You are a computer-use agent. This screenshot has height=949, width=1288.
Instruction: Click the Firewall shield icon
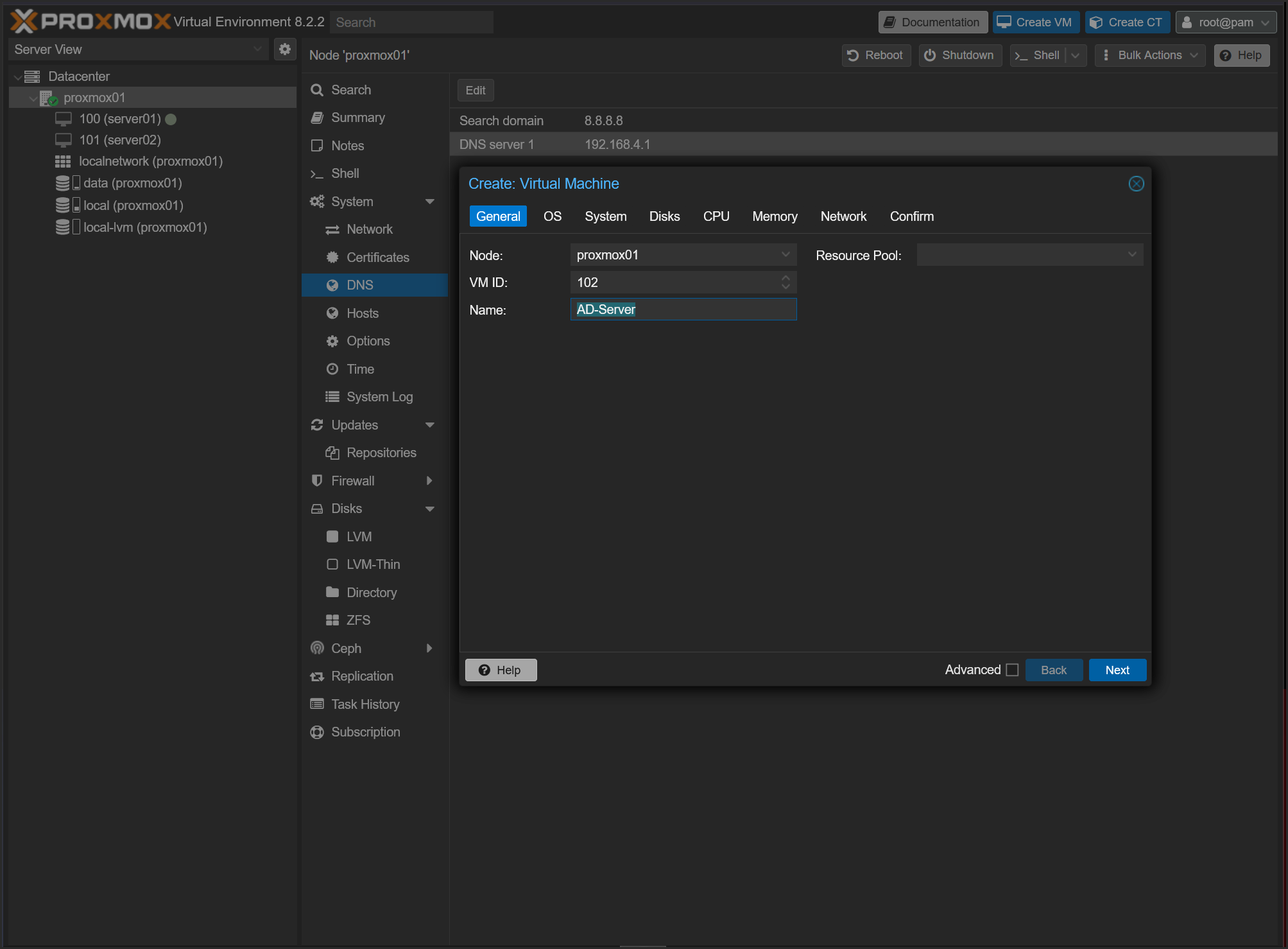[317, 481]
